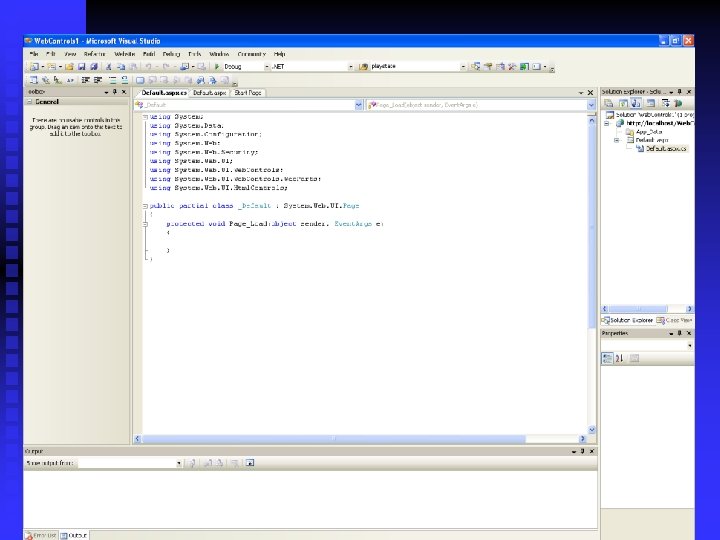Toggle auto-hide pin on Toolbox panel
This screenshot has width=720, height=540.
[115, 91]
